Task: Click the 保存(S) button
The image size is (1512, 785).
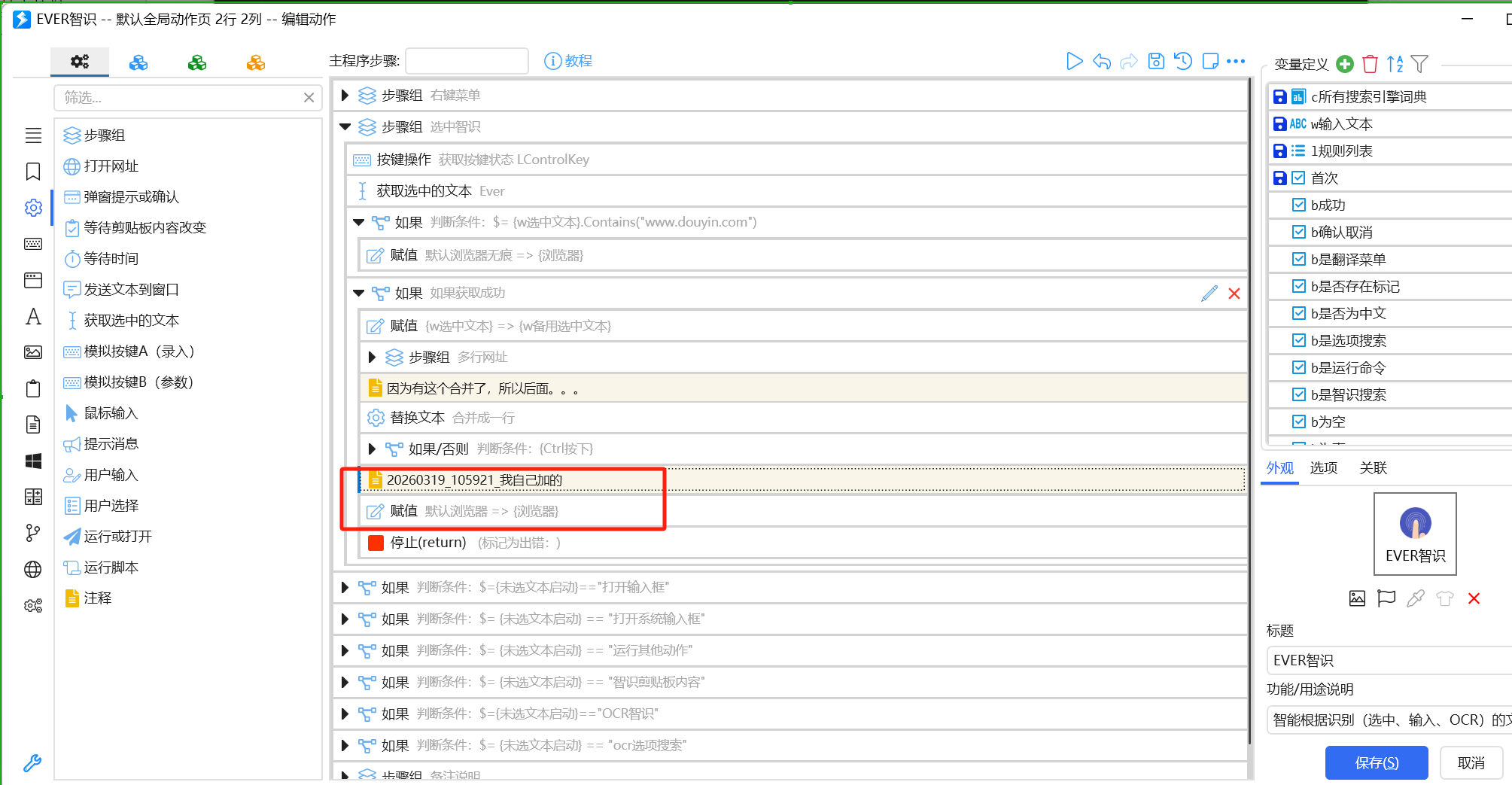Action: (x=1377, y=763)
